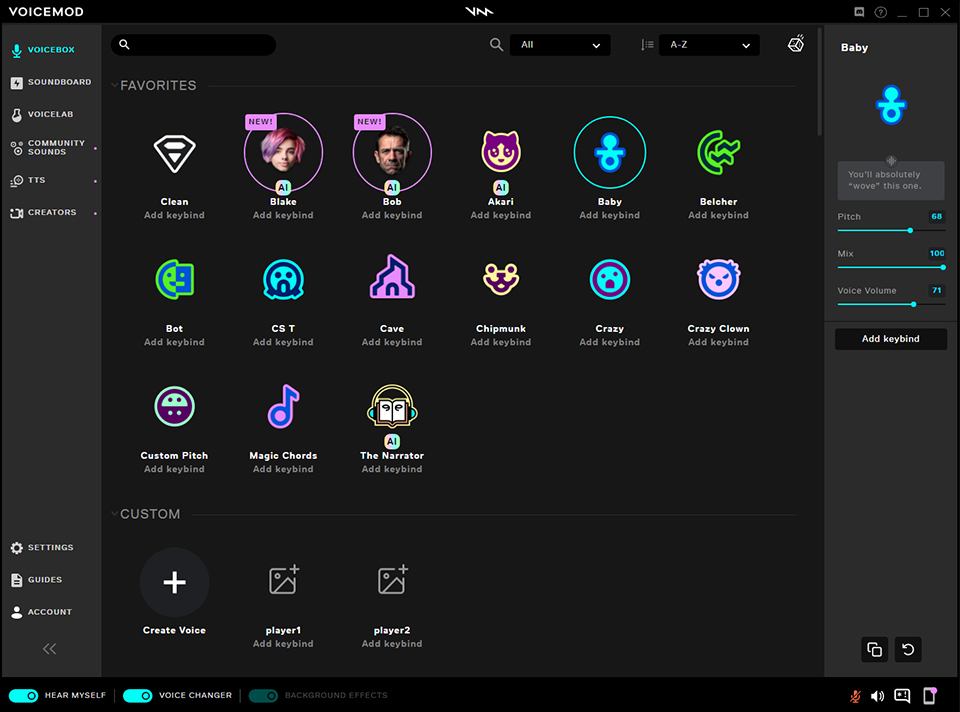
Task: Open the Soundboard section
Action: [x=51, y=82]
